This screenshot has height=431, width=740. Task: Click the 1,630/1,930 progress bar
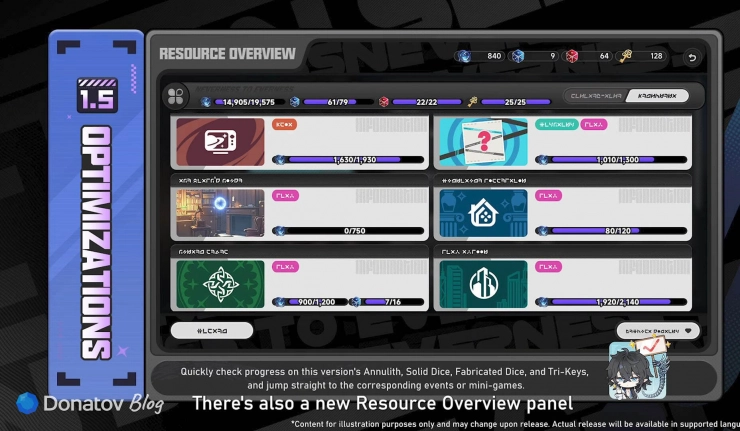(355, 160)
